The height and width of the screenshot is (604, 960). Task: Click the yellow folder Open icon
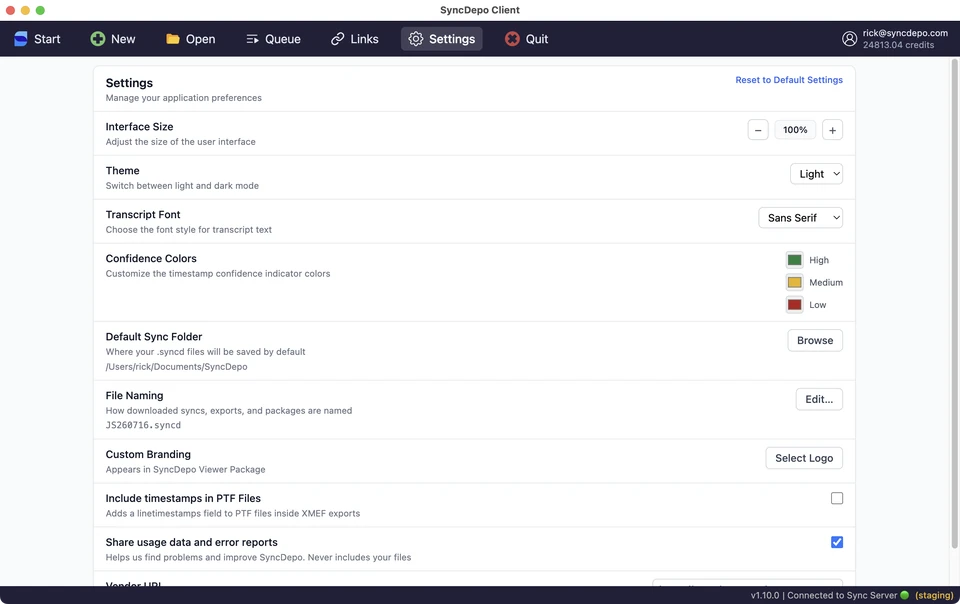173,39
